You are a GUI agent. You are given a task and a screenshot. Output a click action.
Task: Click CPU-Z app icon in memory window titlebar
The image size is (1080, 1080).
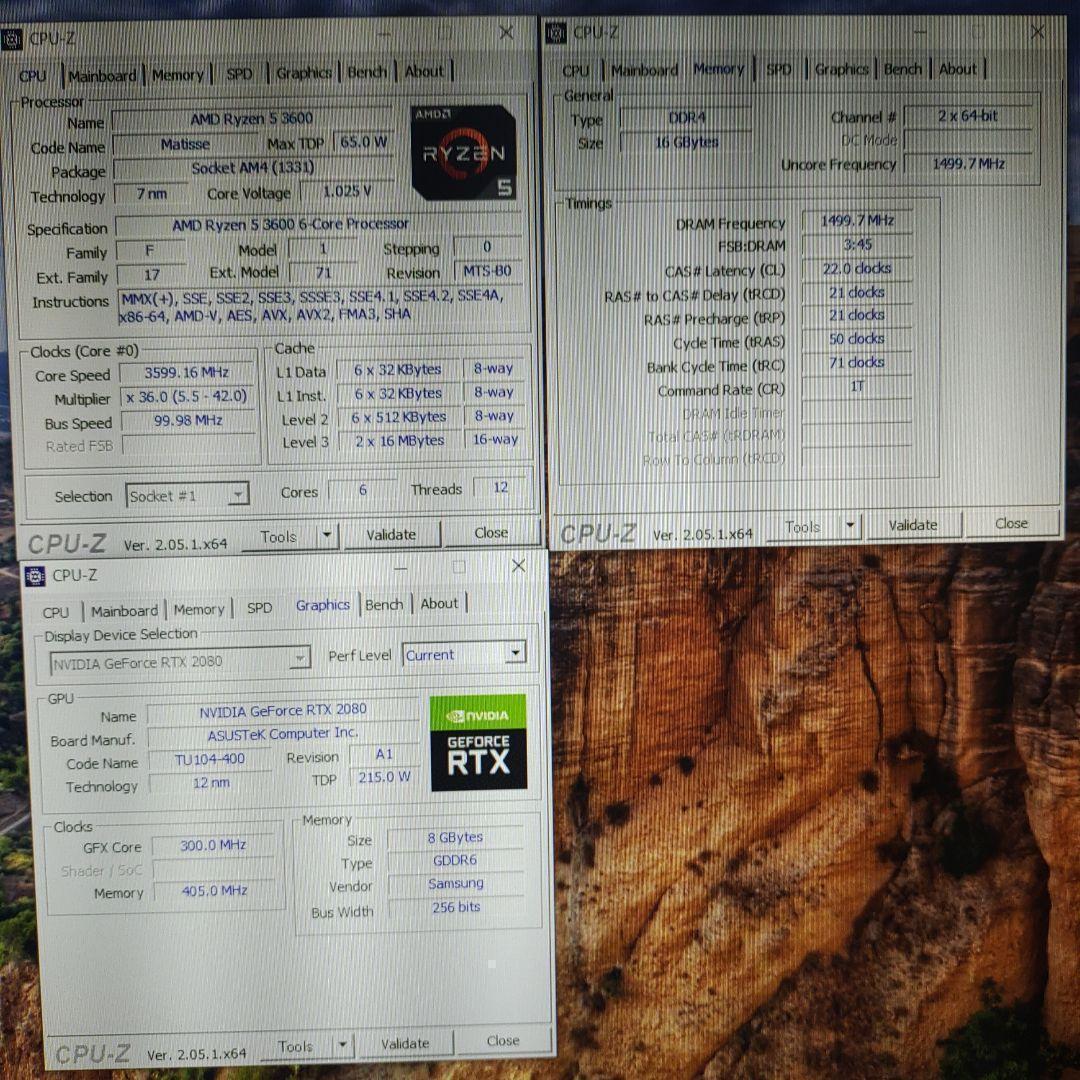556,34
